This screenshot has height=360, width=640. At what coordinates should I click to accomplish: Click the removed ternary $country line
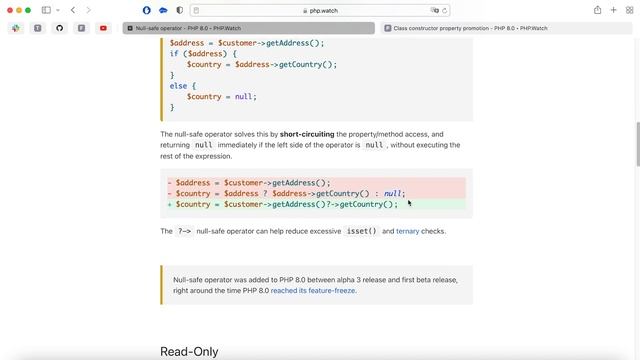coord(316,193)
